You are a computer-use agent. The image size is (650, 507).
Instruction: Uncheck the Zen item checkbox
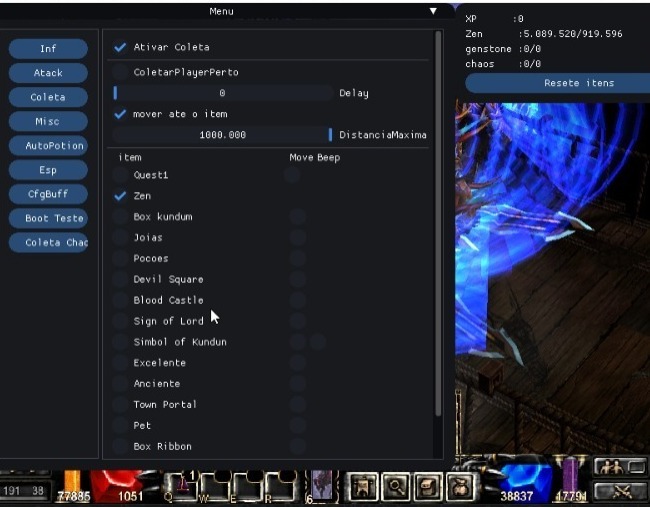click(x=120, y=196)
